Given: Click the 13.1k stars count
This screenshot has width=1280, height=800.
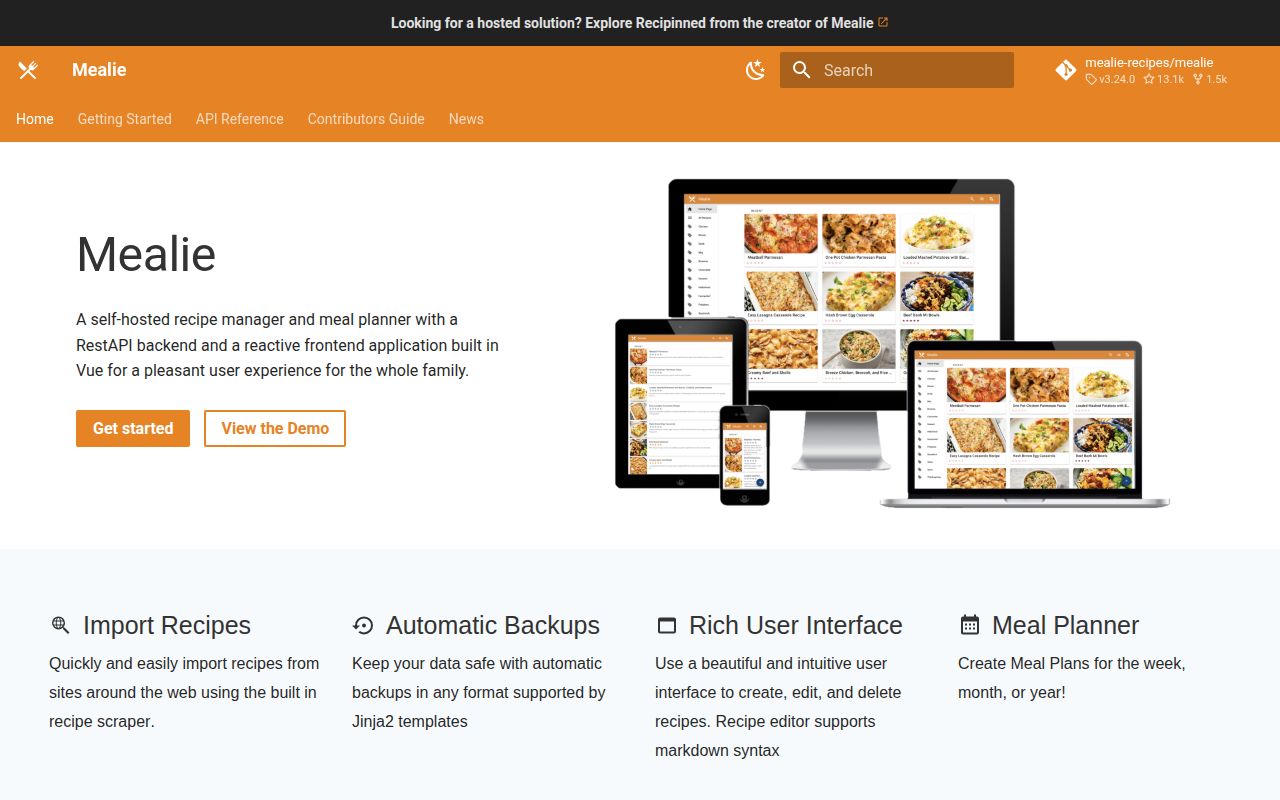Looking at the screenshot, I should [1164, 79].
